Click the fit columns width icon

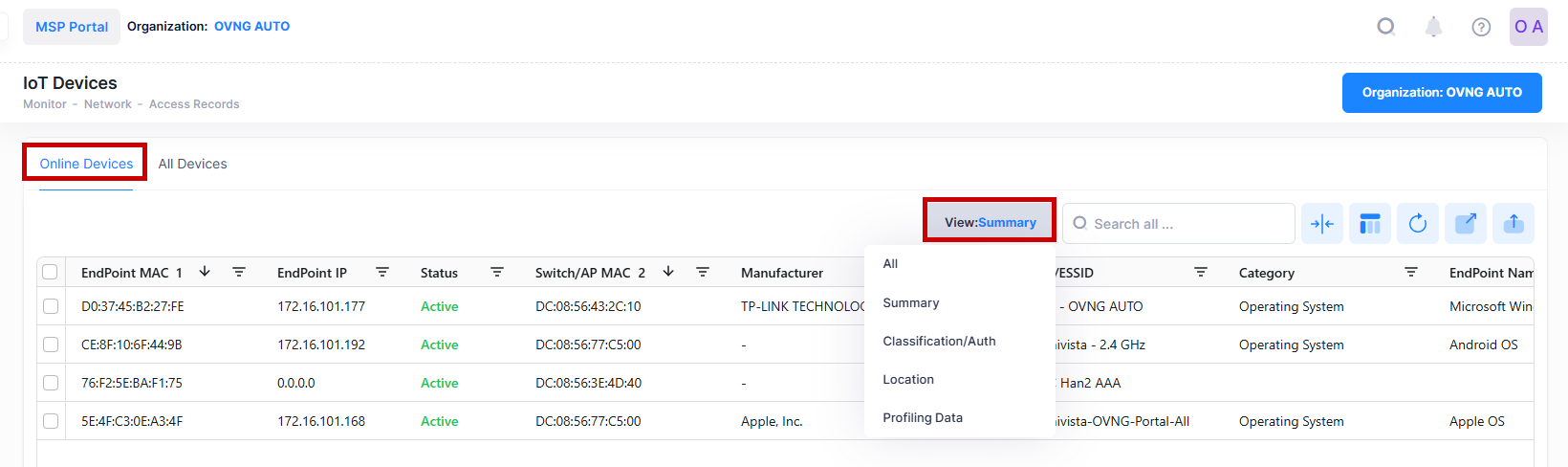pos(1322,224)
